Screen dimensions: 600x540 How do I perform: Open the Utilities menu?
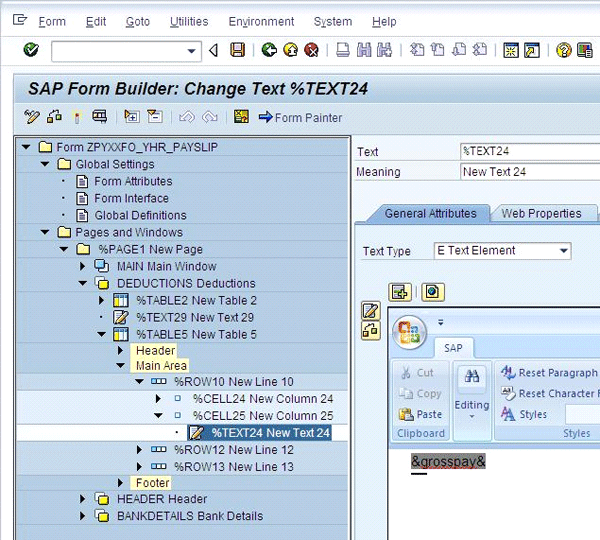(189, 22)
